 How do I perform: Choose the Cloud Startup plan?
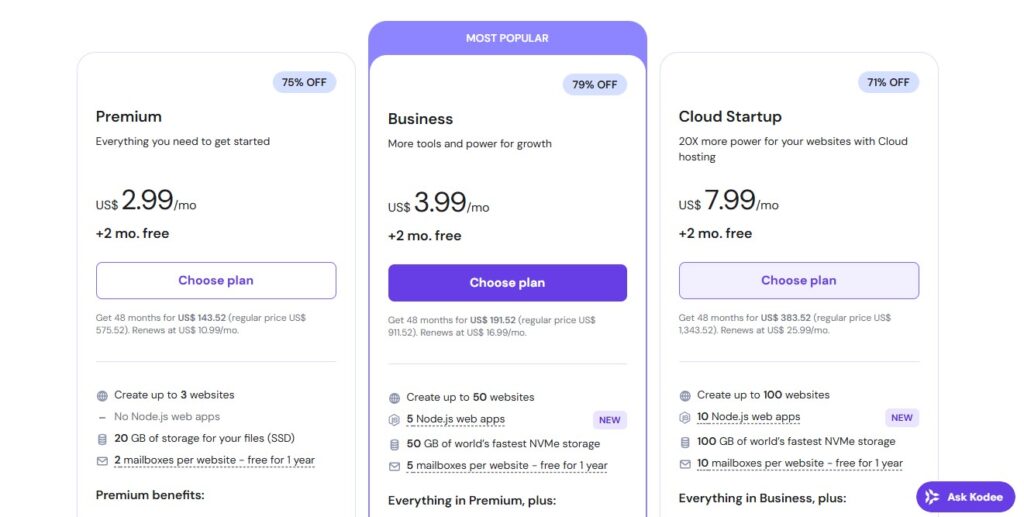pyautogui.click(x=798, y=281)
